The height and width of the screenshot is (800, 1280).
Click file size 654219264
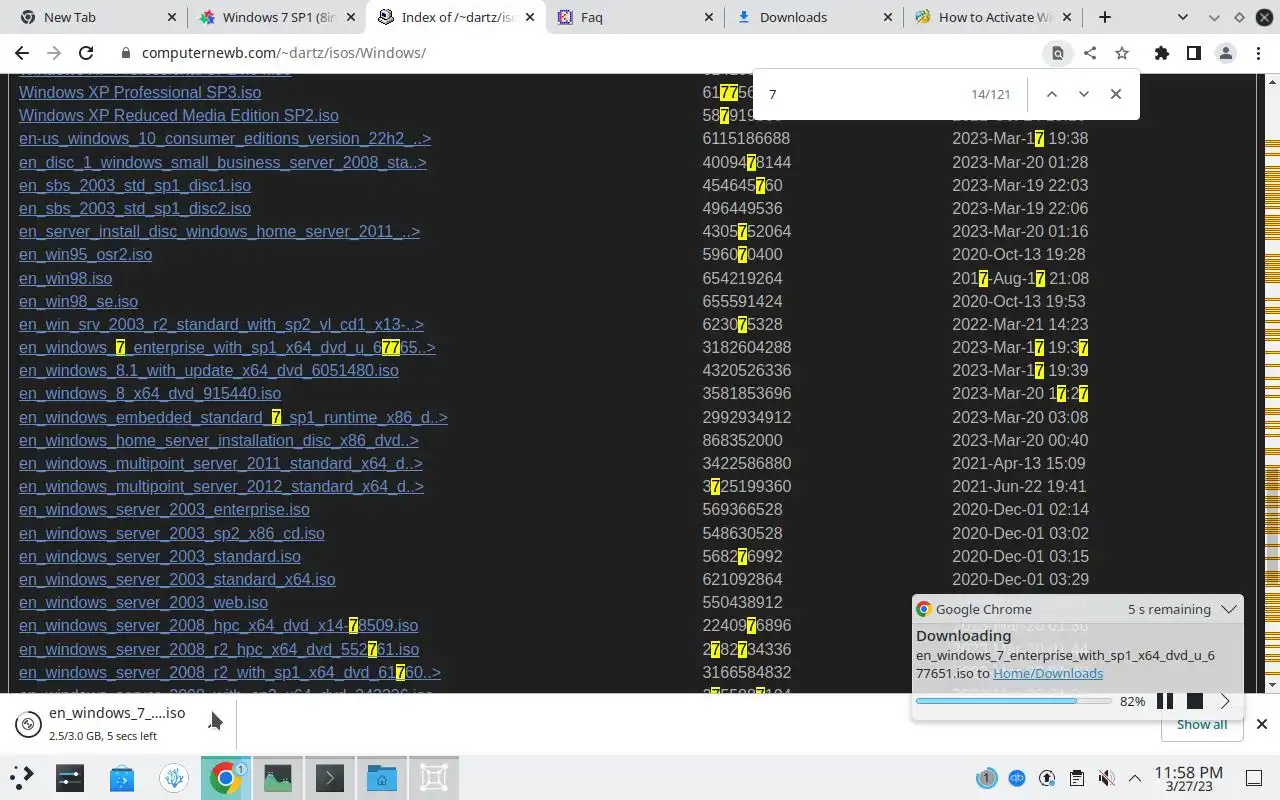(742, 278)
